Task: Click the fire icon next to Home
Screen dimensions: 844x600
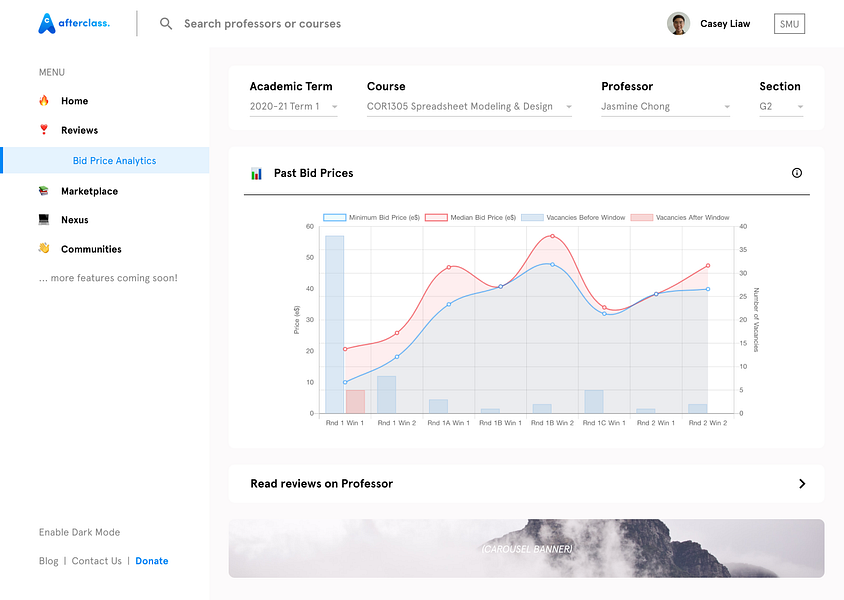Action: [44, 101]
